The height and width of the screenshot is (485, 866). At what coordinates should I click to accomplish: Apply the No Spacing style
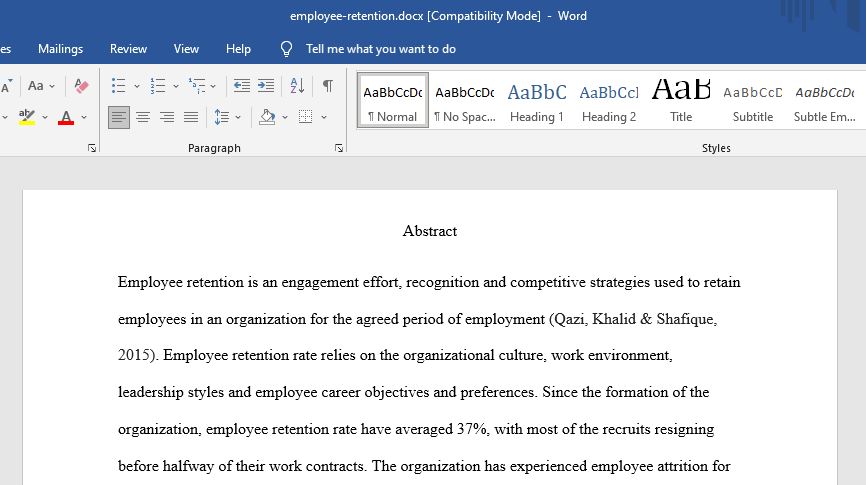pos(464,101)
